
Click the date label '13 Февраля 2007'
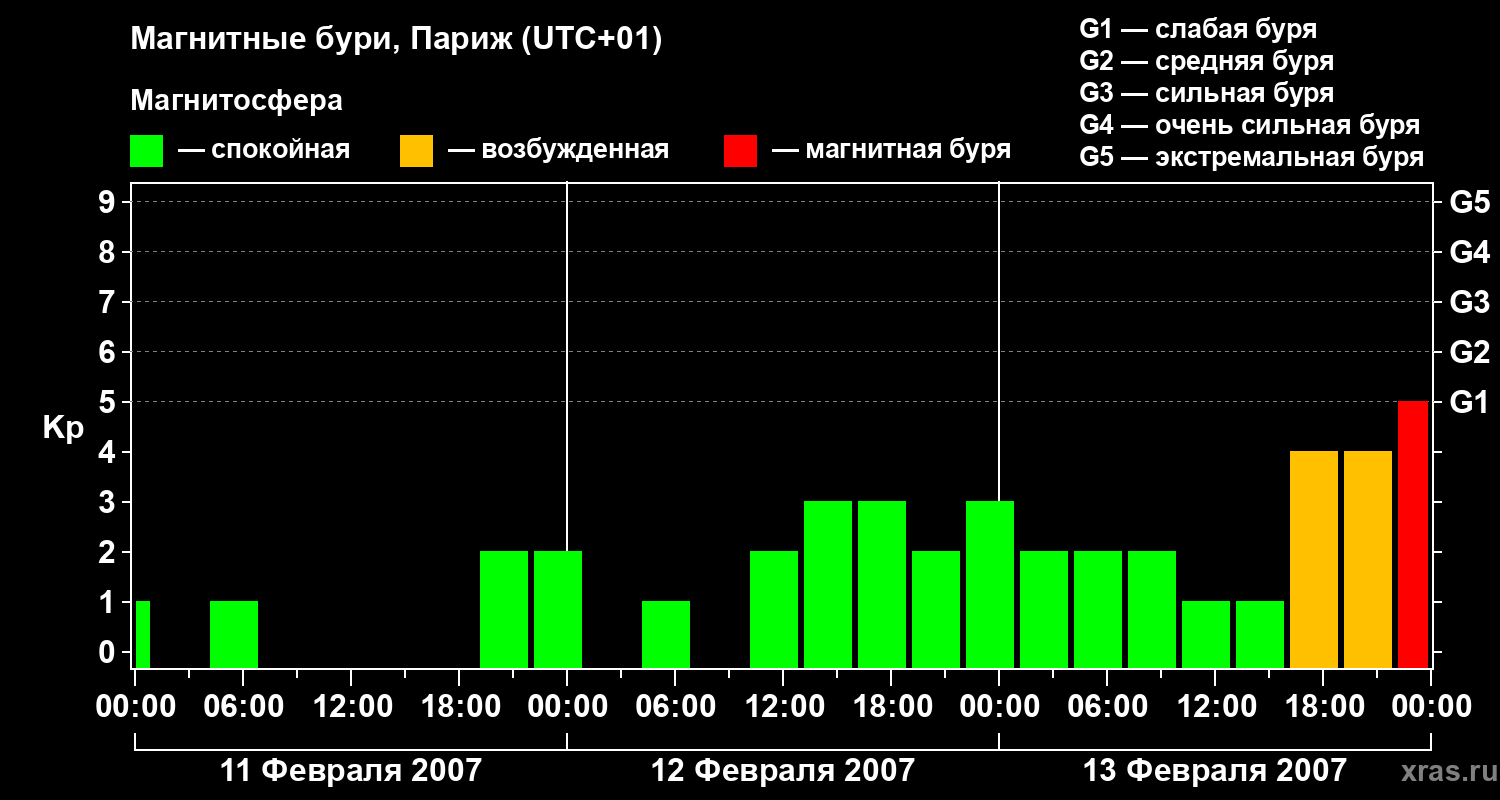click(x=1215, y=771)
